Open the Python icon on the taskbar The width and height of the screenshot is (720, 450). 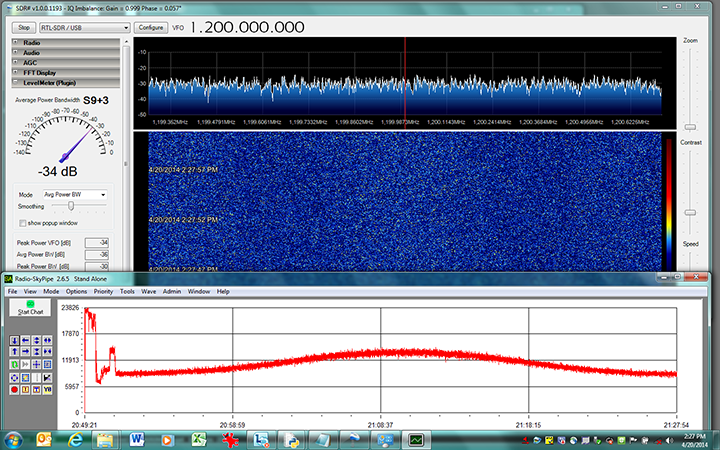click(292, 440)
